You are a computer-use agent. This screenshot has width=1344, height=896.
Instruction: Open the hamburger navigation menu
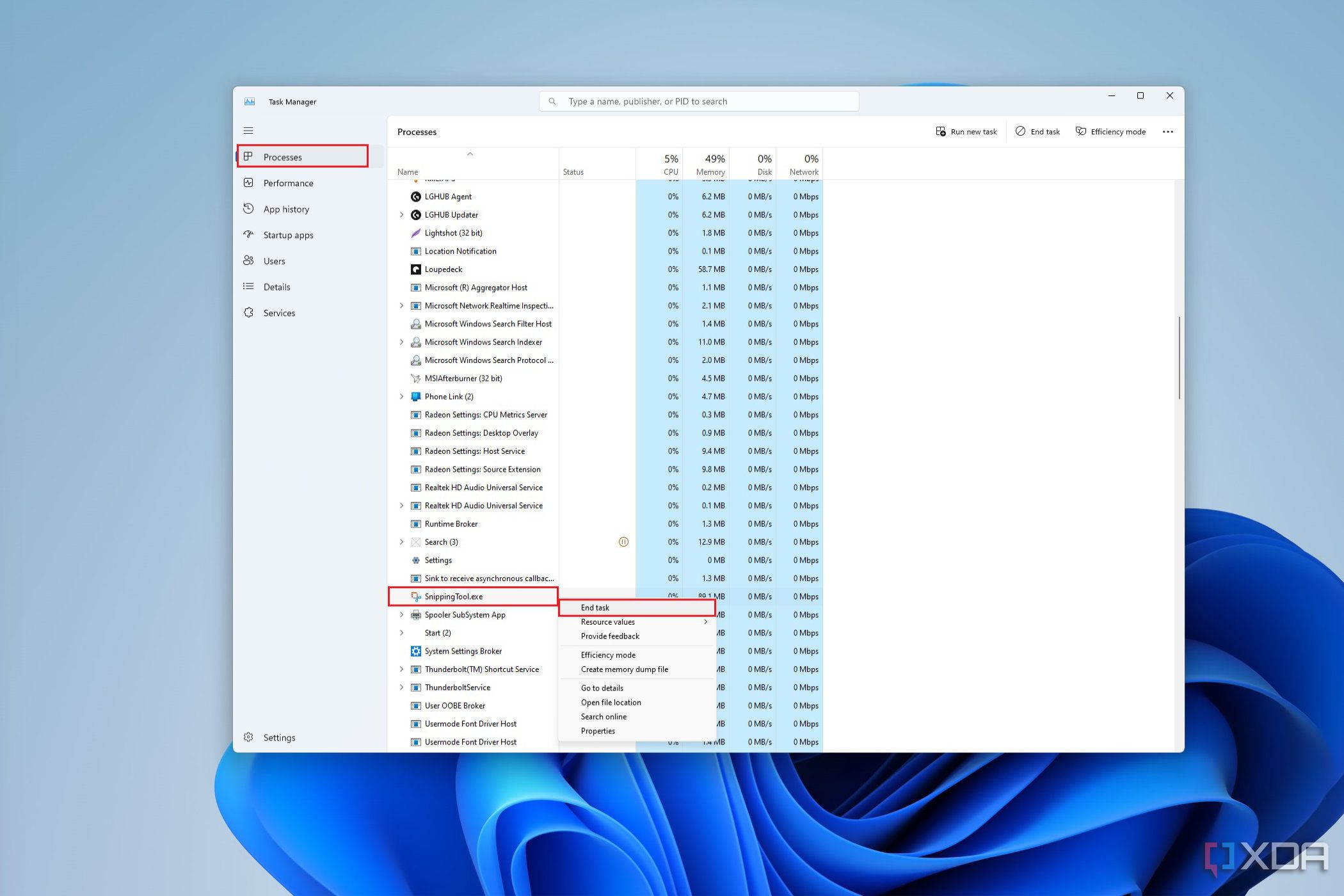click(248, 131)
